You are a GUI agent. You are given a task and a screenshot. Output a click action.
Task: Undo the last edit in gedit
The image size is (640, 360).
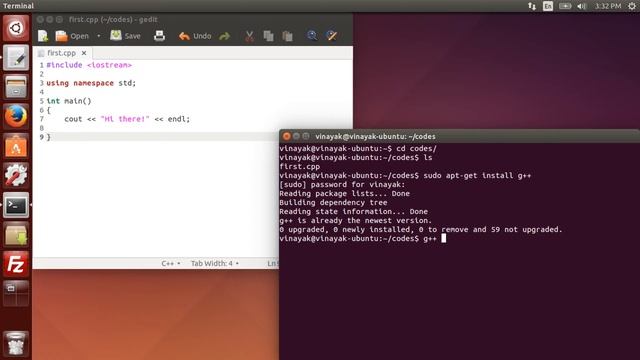[195, 36]
